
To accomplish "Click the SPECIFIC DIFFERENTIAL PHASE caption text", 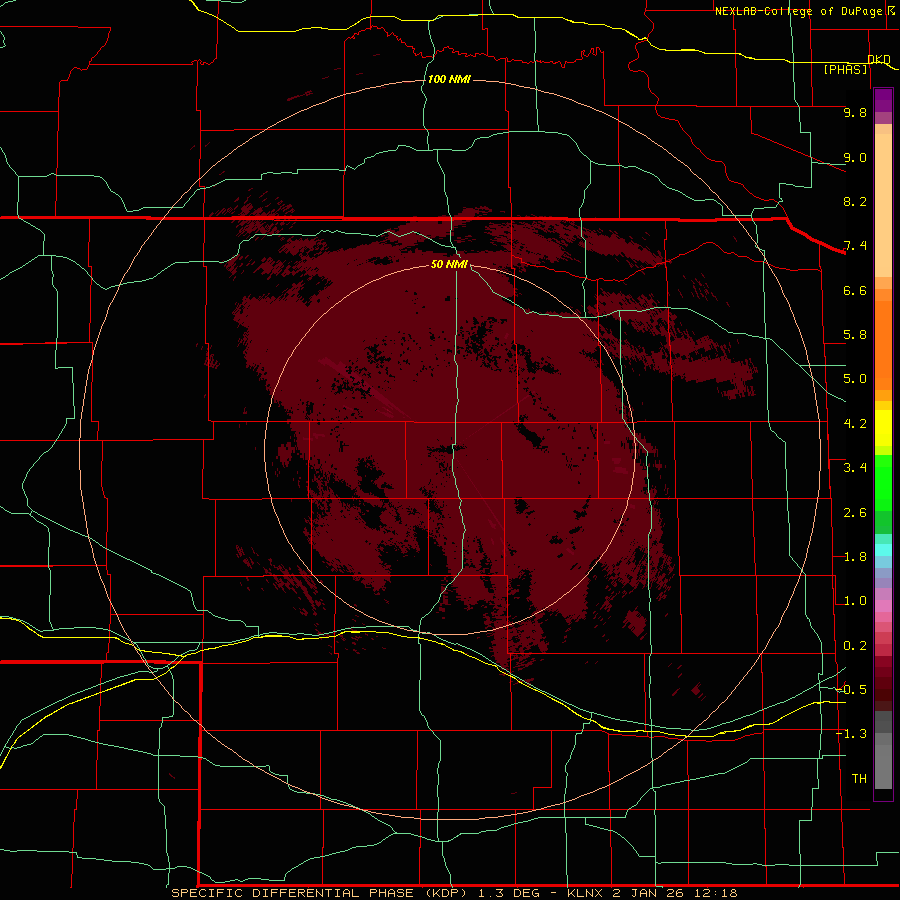I will click(292, 893).
